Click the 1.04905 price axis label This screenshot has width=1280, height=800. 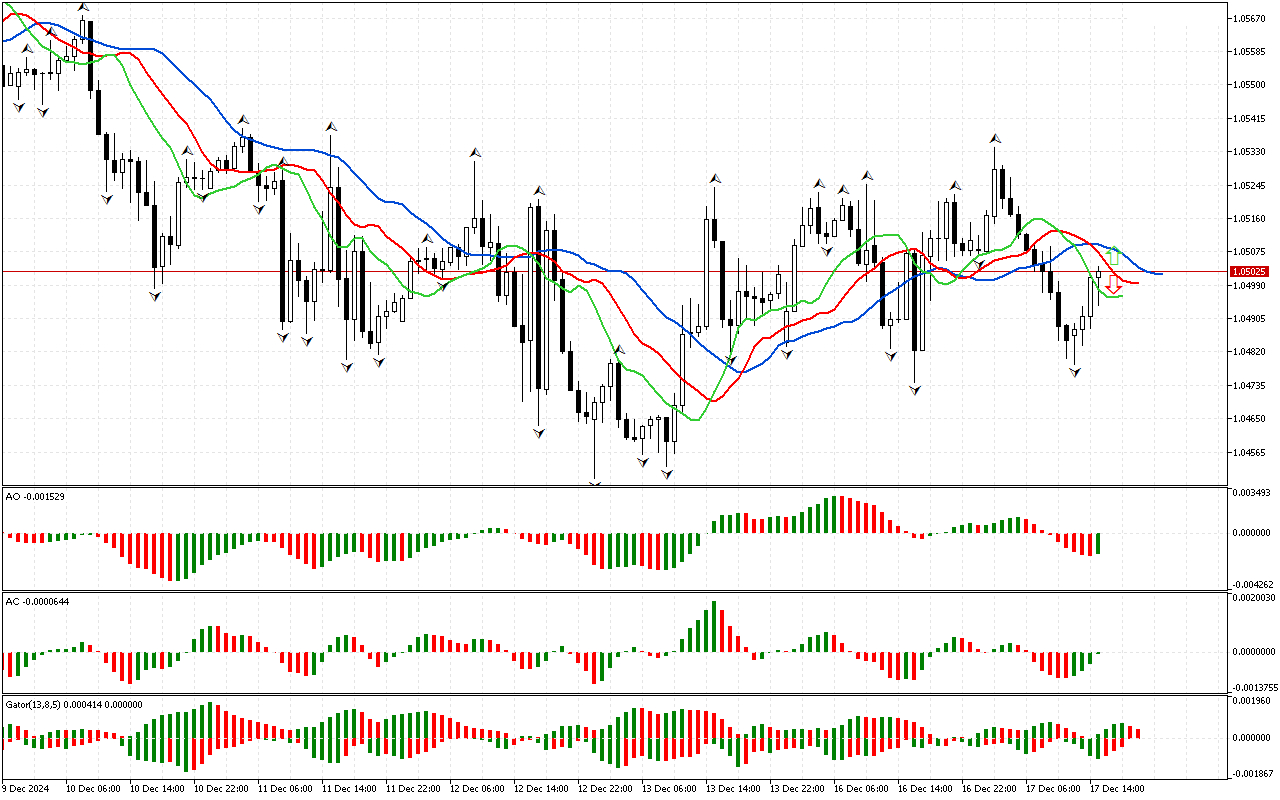pos(1249,319)
